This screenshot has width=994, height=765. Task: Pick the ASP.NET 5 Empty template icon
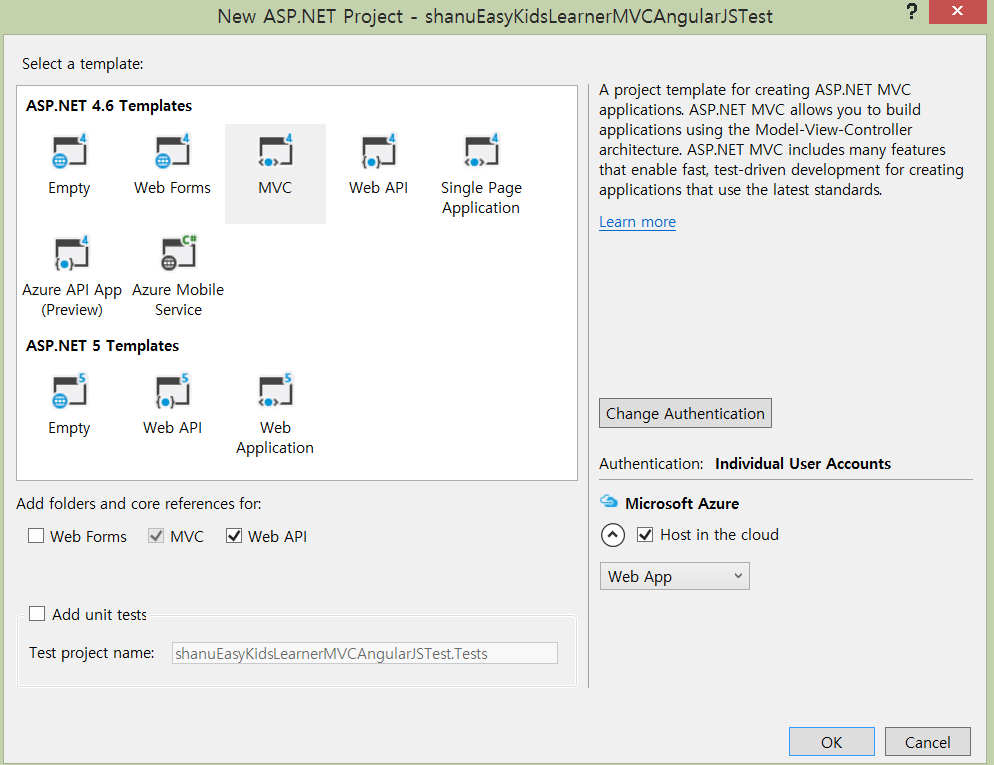click(69, 391)
